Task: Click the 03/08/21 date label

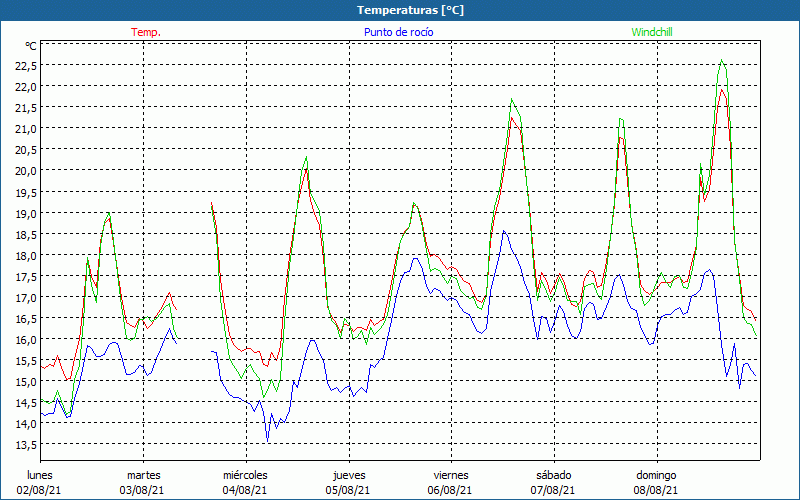Action: click(142, 490)
